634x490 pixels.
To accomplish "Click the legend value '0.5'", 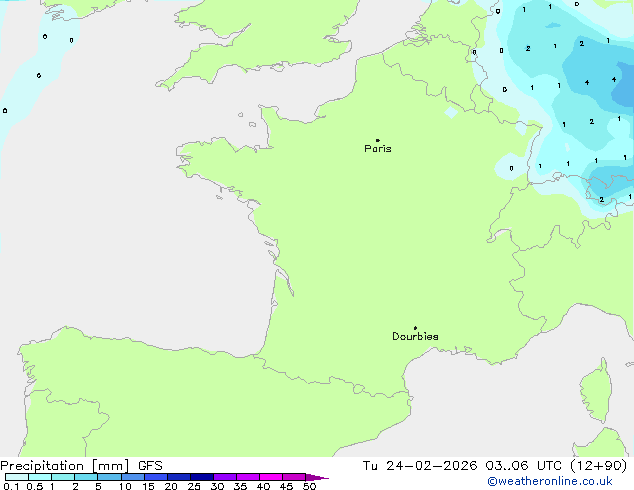I will (x=34, y=486).
